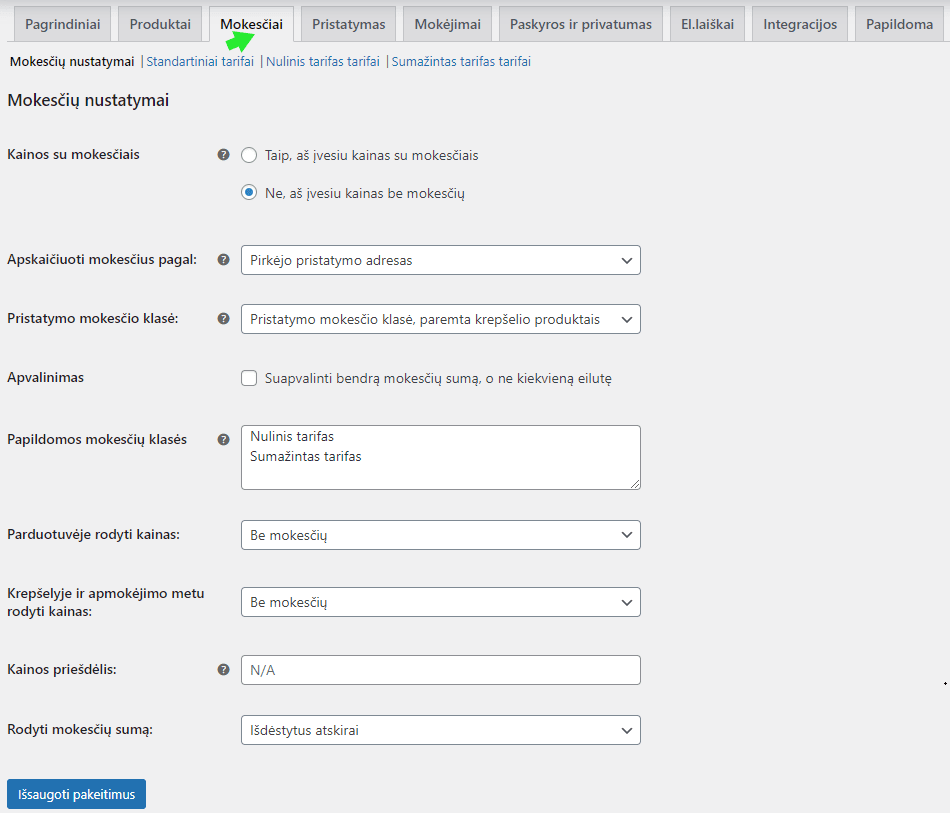950x813 pixels.
Task: Go to the Pristatymas tab
Action: (x=348, y=24)
